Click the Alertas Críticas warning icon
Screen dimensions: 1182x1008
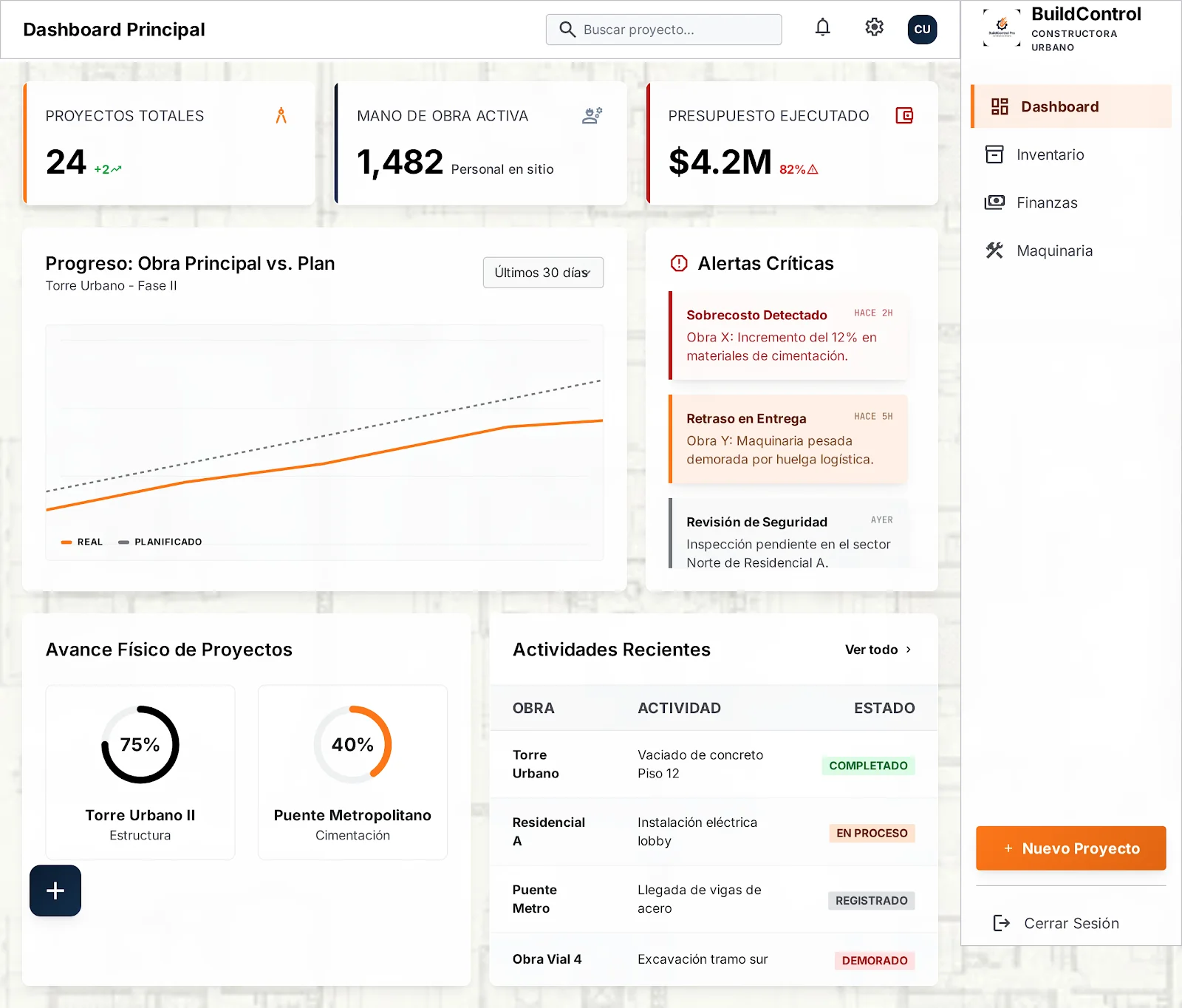click(x=678, y=263)
